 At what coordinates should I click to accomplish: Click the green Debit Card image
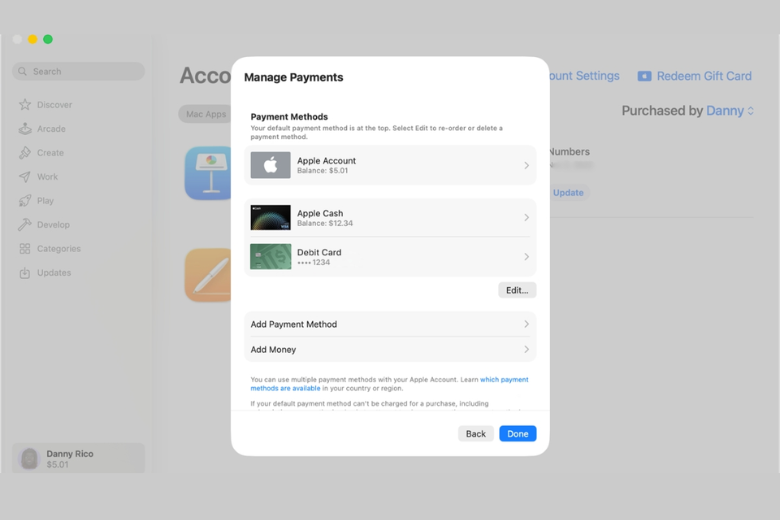[271, 257]
